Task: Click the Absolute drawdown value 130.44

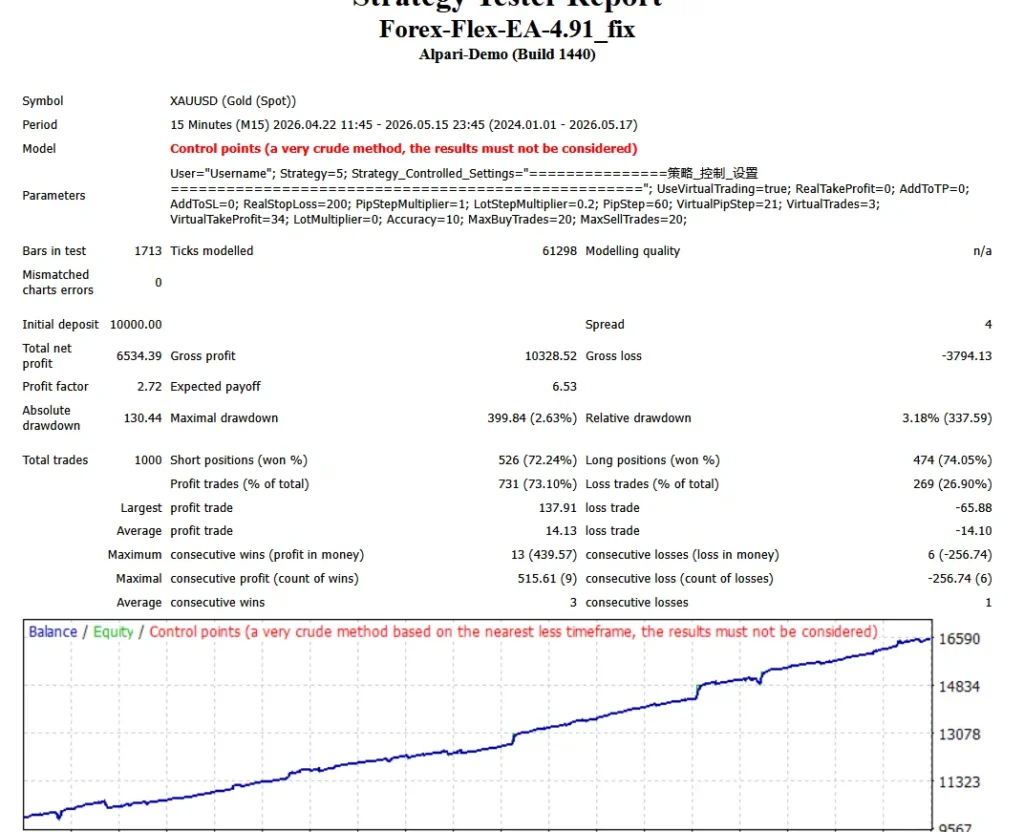Action: tap(142, 418)
